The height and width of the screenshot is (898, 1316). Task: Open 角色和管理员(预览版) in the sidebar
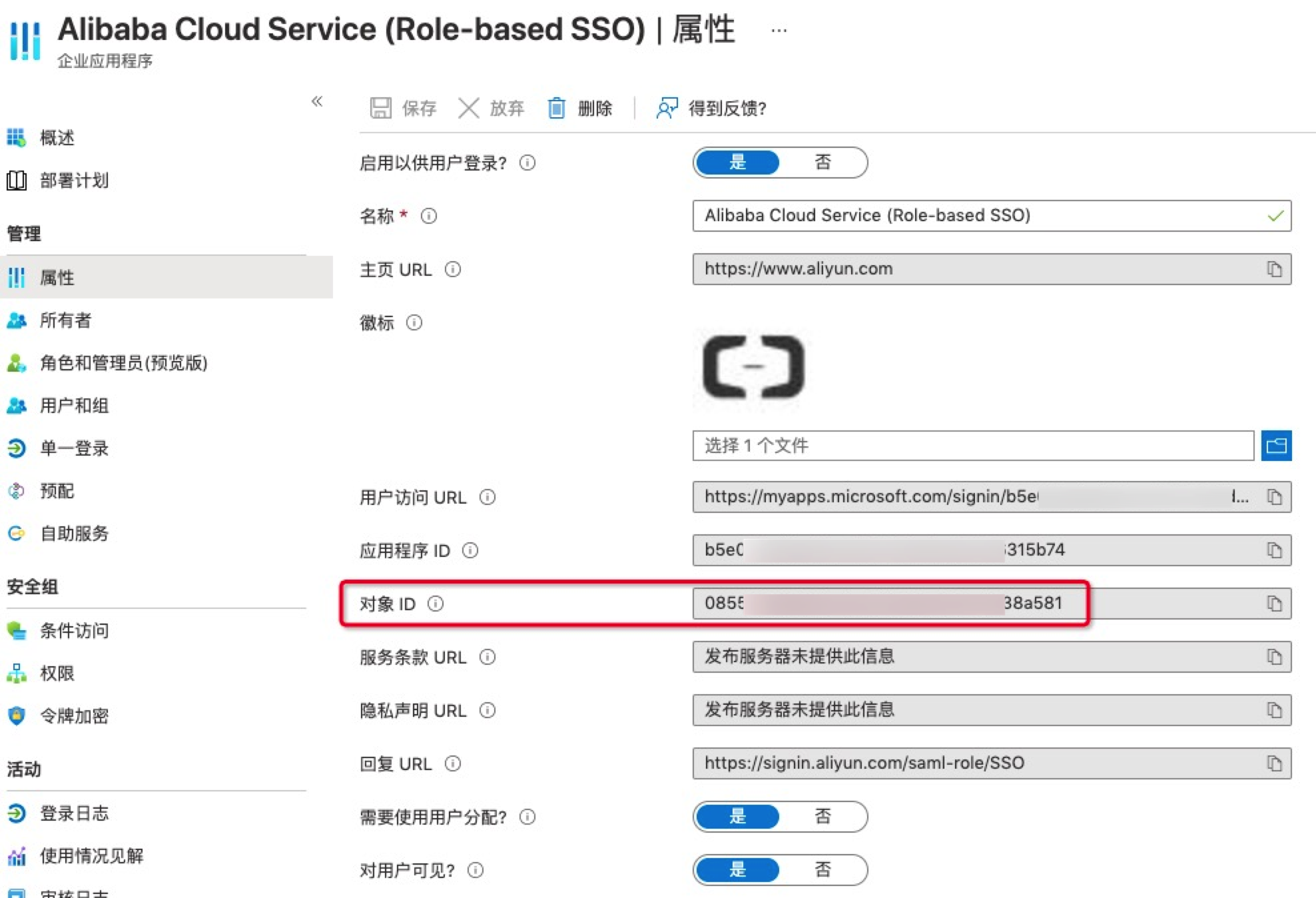107,363
